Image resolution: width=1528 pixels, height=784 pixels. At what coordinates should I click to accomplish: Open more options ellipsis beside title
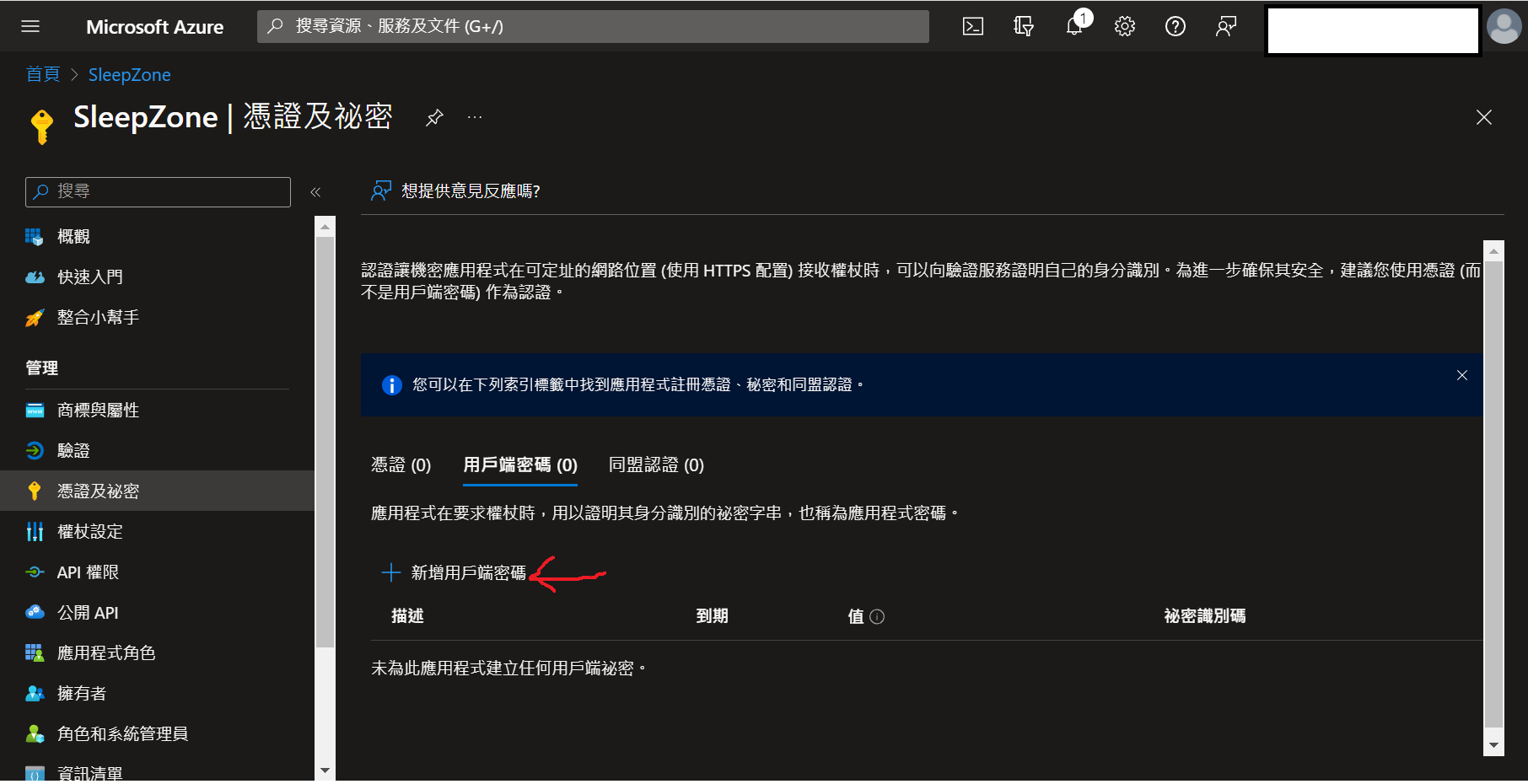click(x=475, y=117)
